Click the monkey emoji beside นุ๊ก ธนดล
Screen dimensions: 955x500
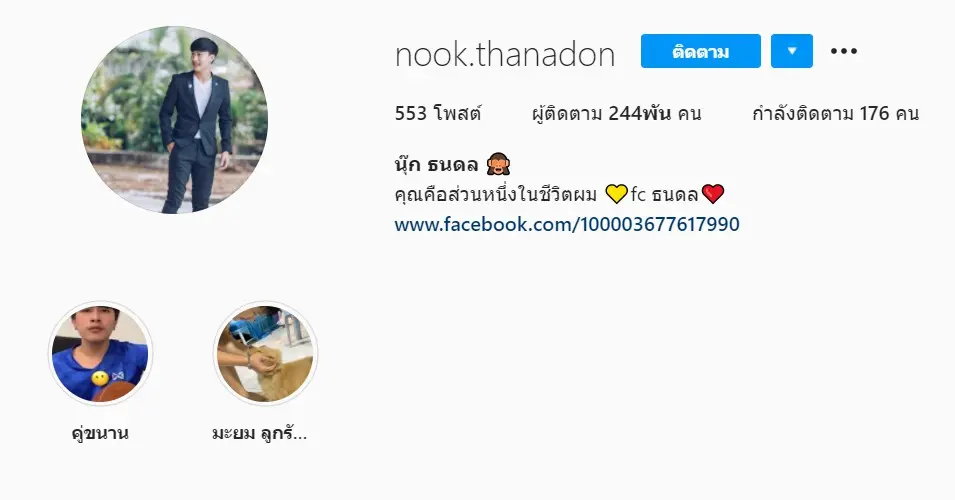pos(498,164)
